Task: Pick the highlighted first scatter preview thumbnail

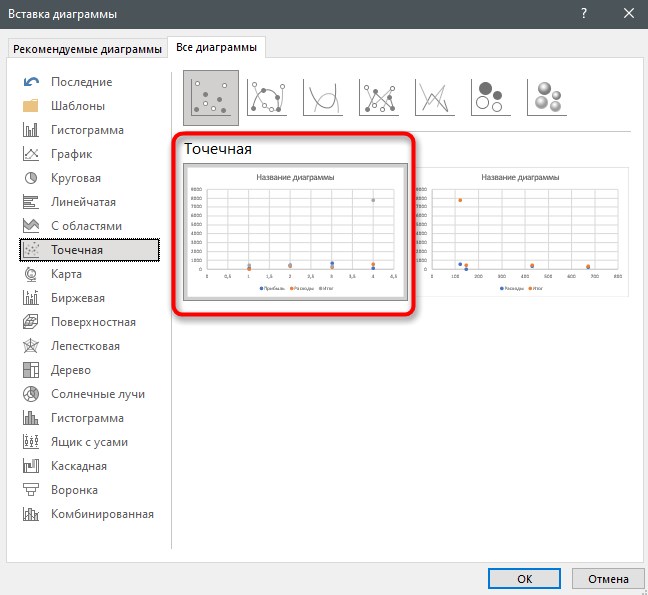Action: pos(295,232)
